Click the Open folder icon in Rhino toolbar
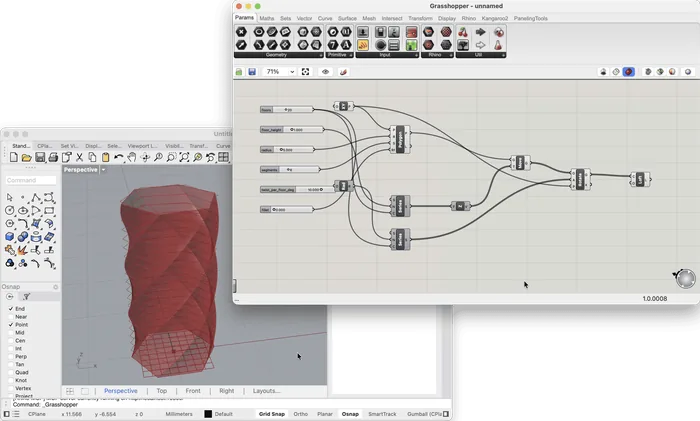 (26, 157)
